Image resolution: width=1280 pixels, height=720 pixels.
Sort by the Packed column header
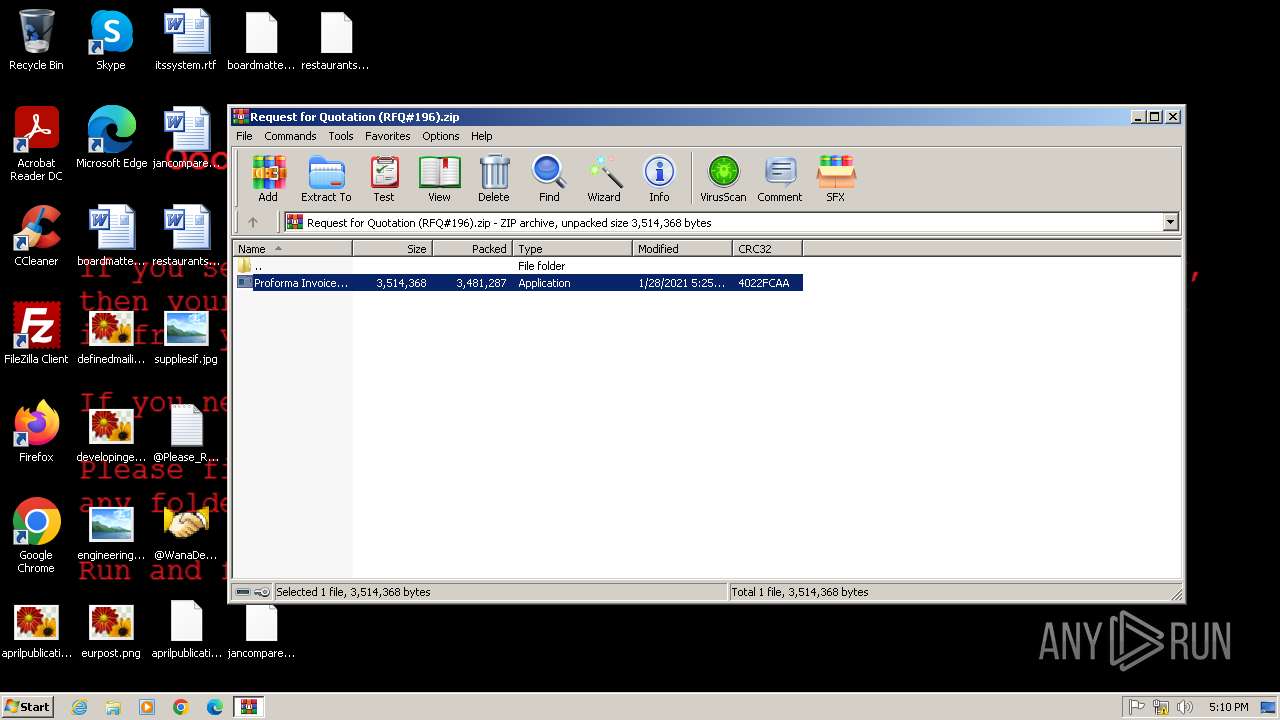(x=472, y=249)
